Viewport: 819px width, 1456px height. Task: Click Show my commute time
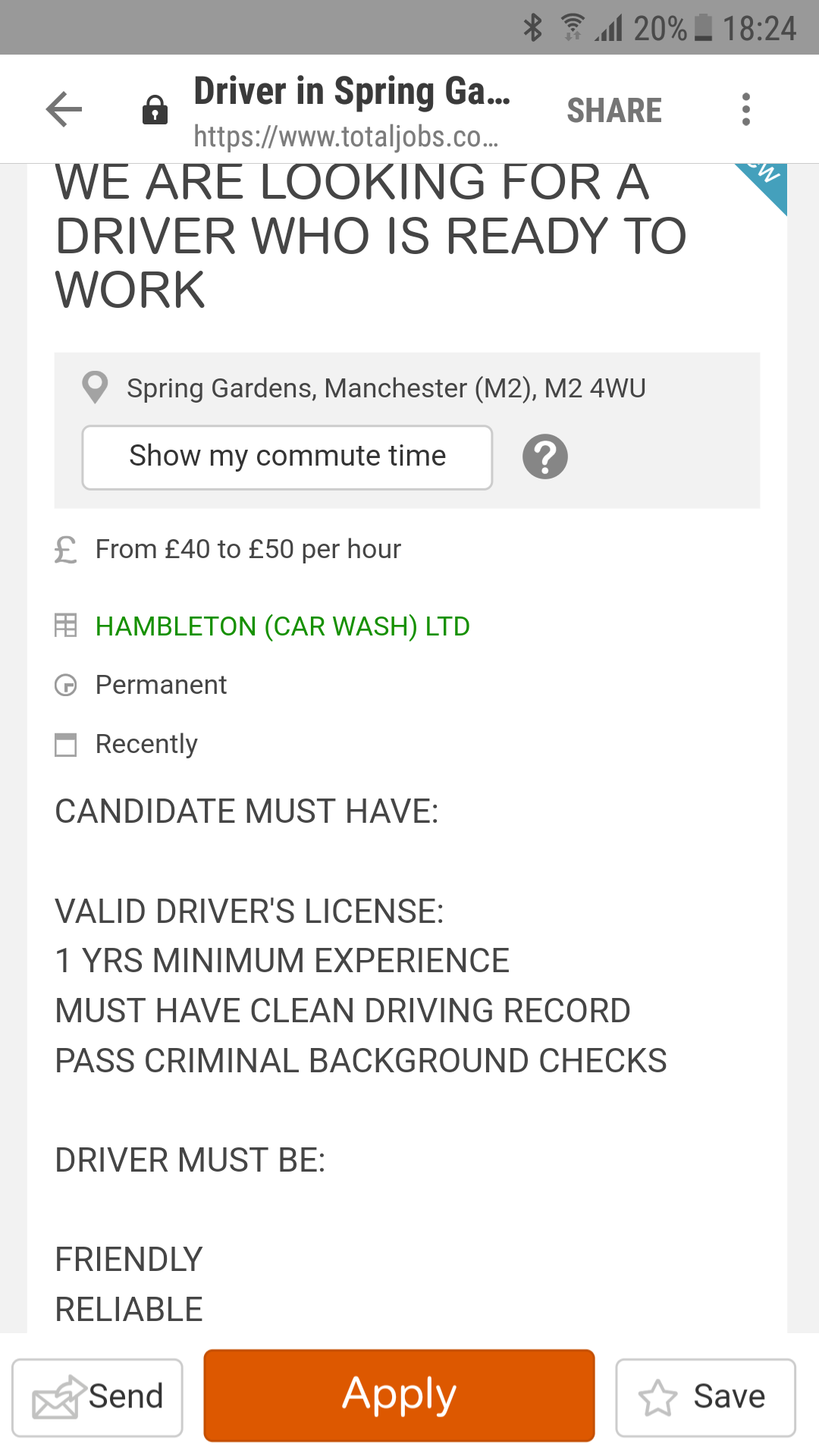(287, 457)
